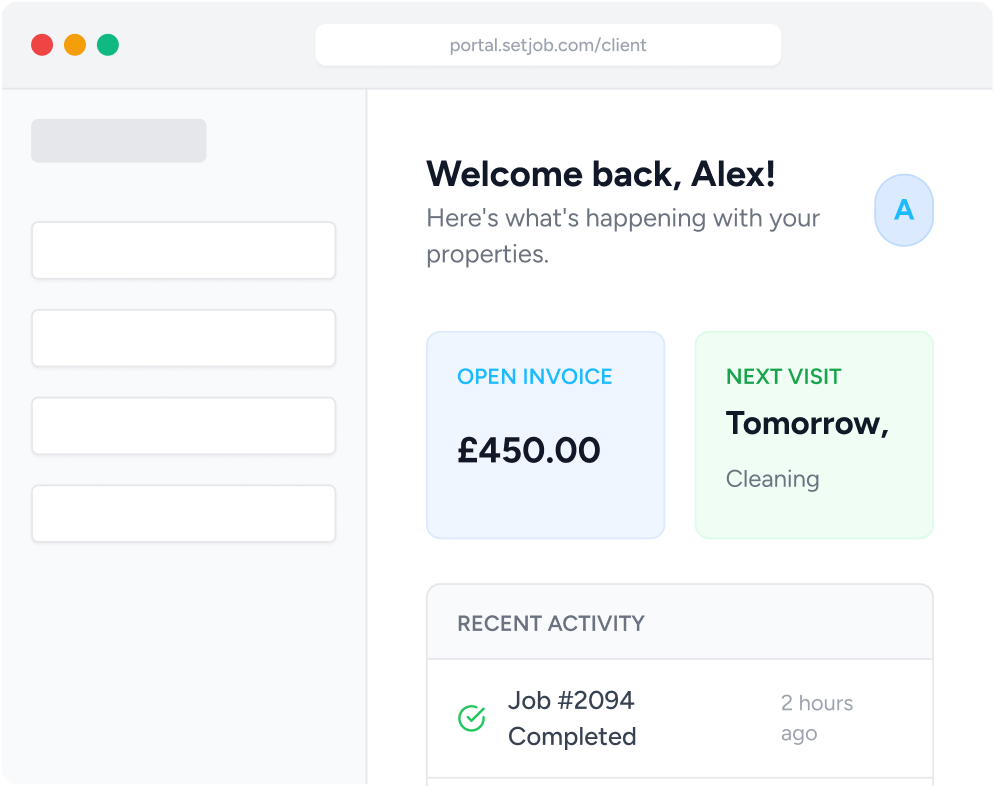Click the Cleaning visit label
Image resolution: width=995 pixels, height=786 pixels.
pyautogui.click(x=772, y=479)
